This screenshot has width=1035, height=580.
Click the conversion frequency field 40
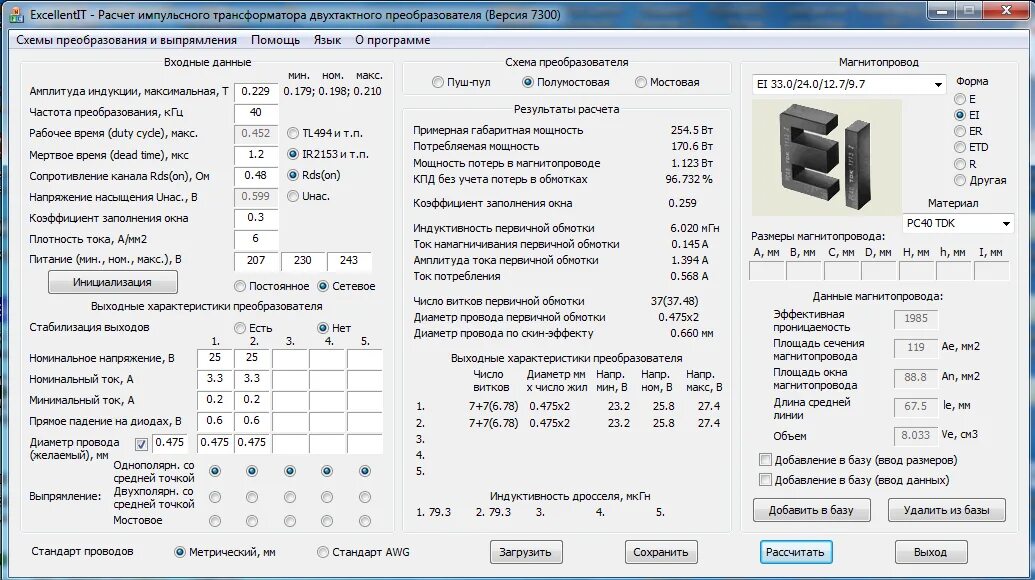[256, 113]
